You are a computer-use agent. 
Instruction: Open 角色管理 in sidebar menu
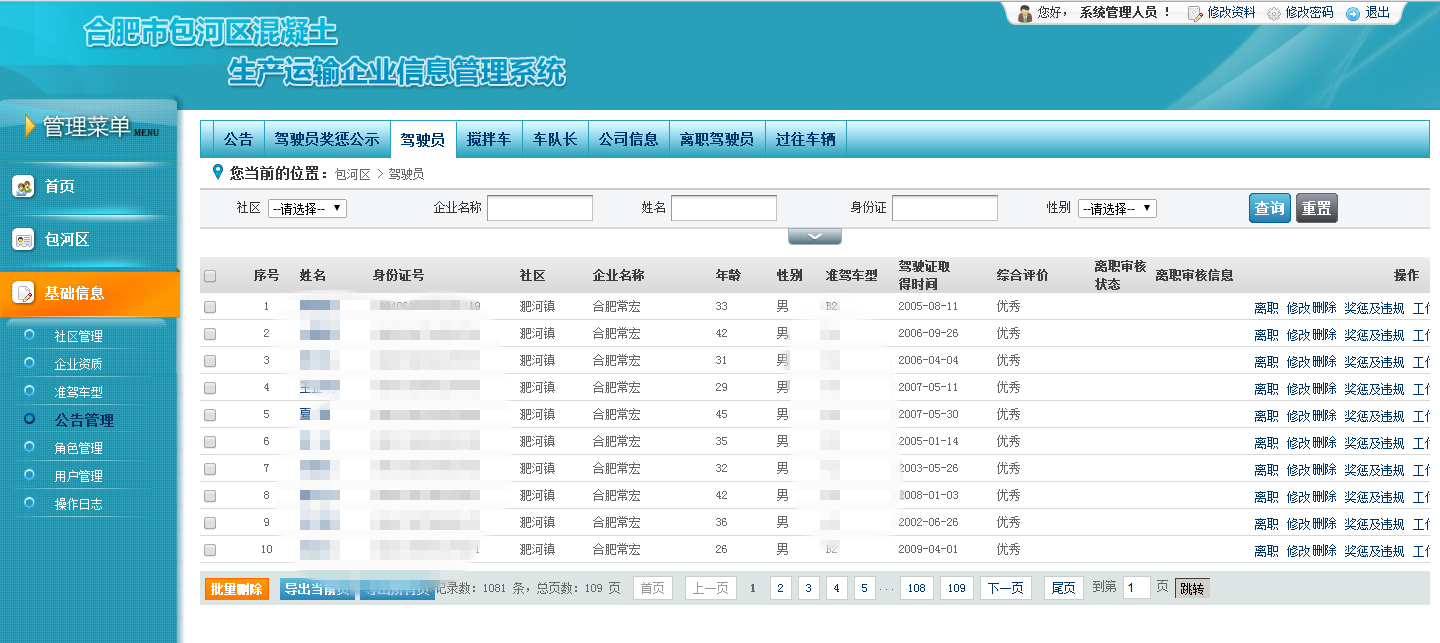tap(78, 448)
